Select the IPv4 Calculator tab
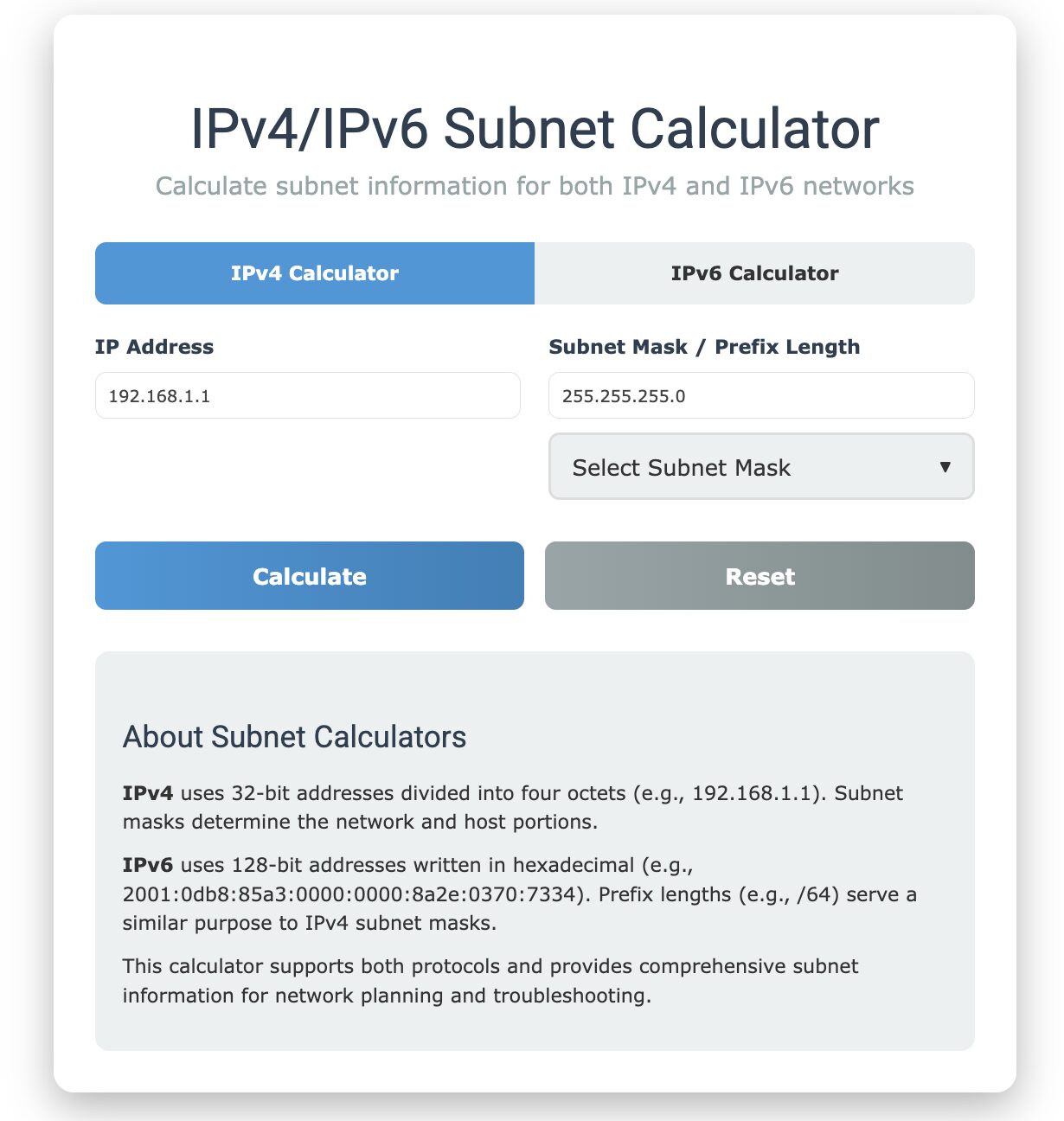 click(313, 273)
